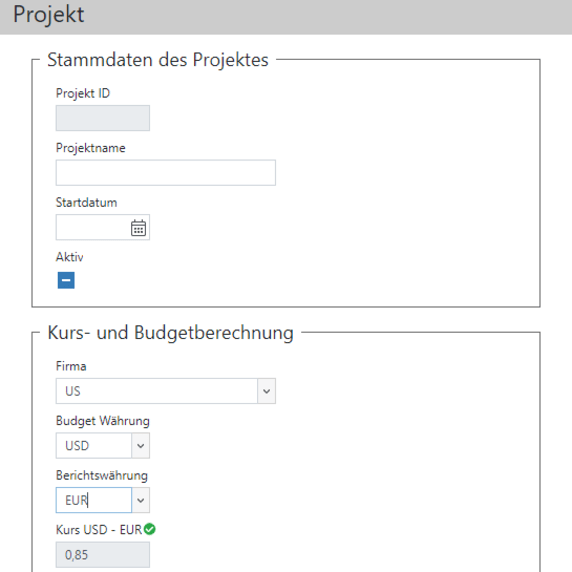Open the Startdatum calendar picker icon
This screenshot has height=572, width=572.
138,228
